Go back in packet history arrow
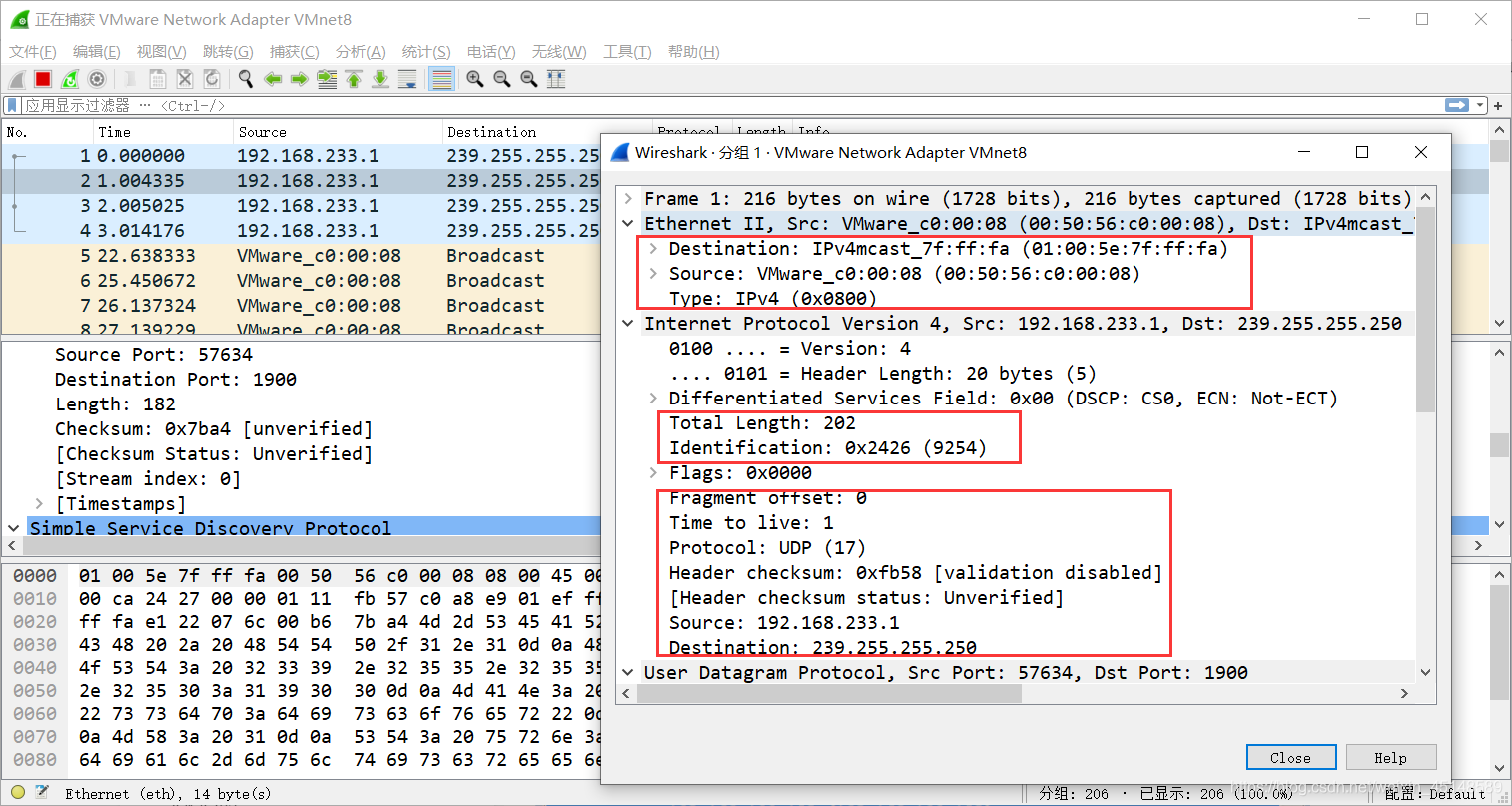This screenshot has width=1512, height=806. tap(273, 79)
